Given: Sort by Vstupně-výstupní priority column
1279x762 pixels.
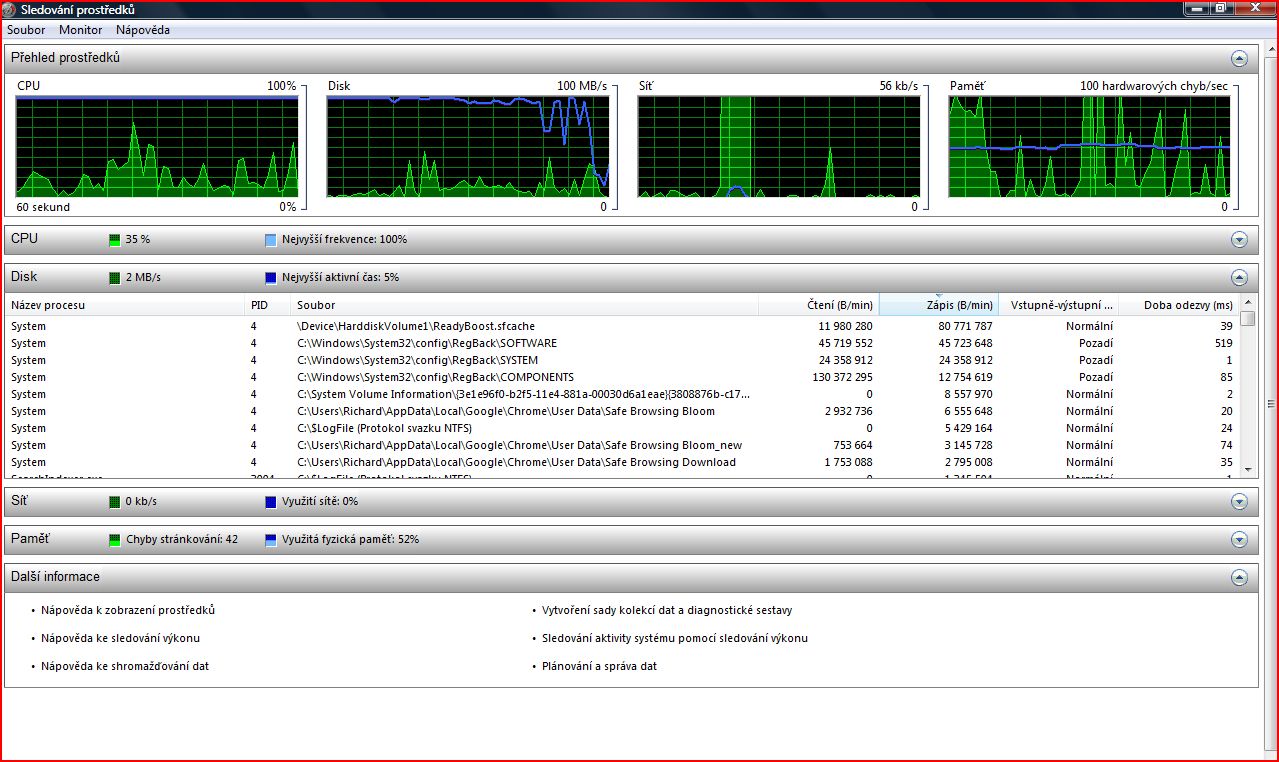Looking at the screenshot, I should [1058, 305].
